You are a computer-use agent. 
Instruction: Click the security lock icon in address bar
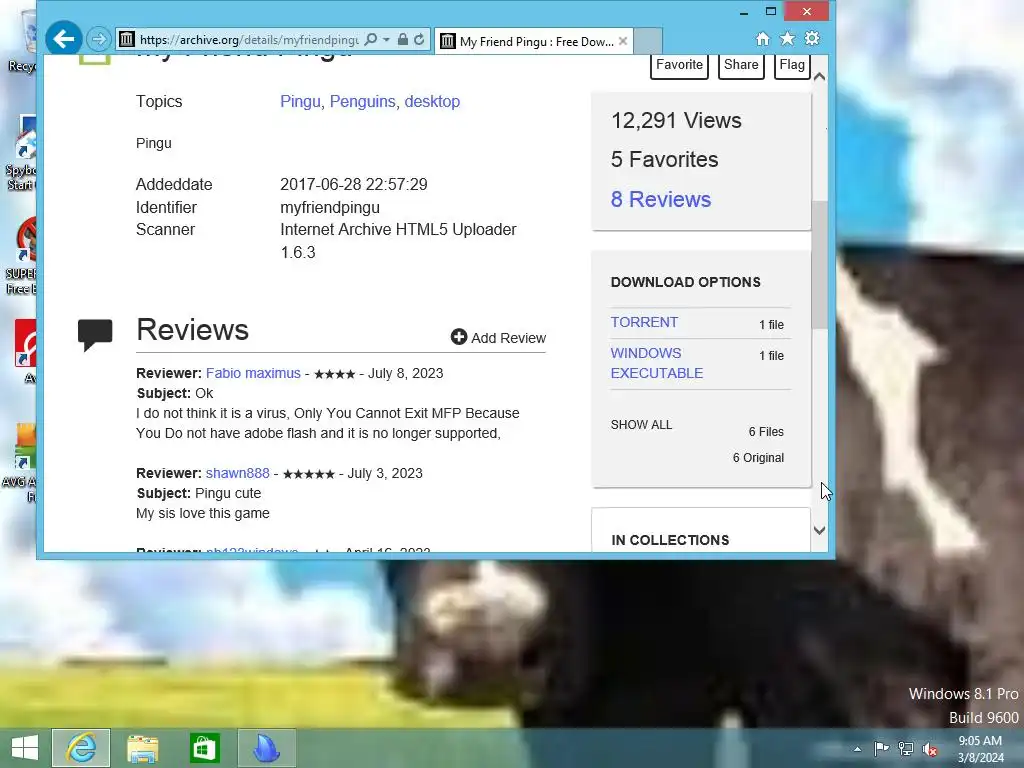click(x=403, y=40)
